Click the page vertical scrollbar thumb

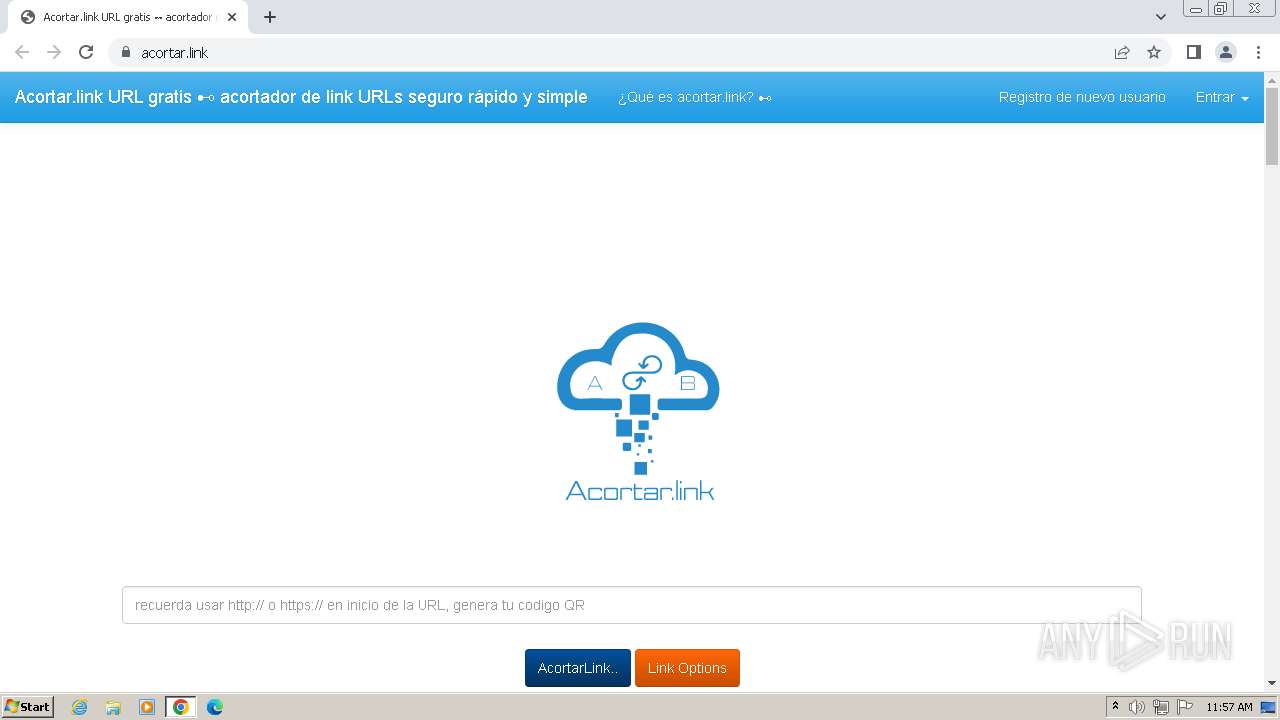1272,125
